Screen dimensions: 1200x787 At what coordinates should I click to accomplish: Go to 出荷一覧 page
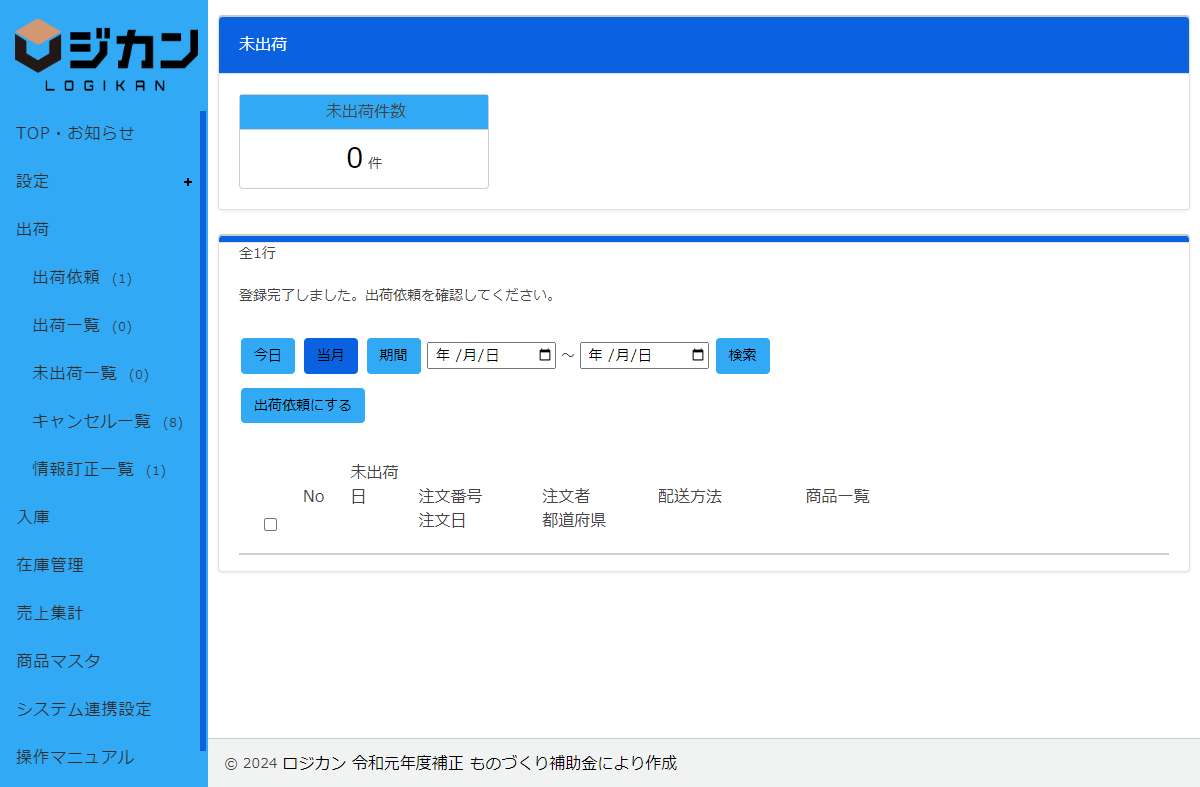tap(66, 325)
